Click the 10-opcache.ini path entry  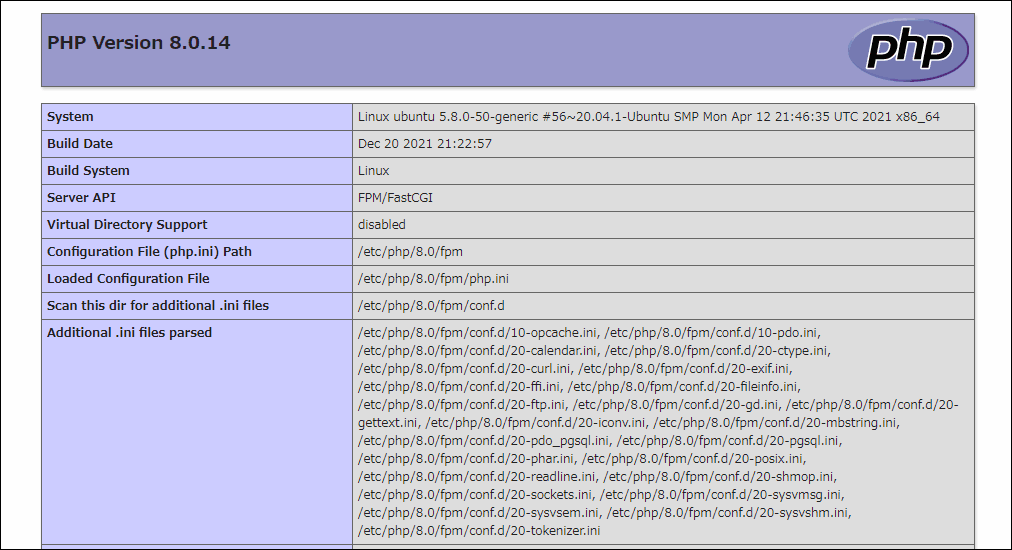tap(480, 333)
